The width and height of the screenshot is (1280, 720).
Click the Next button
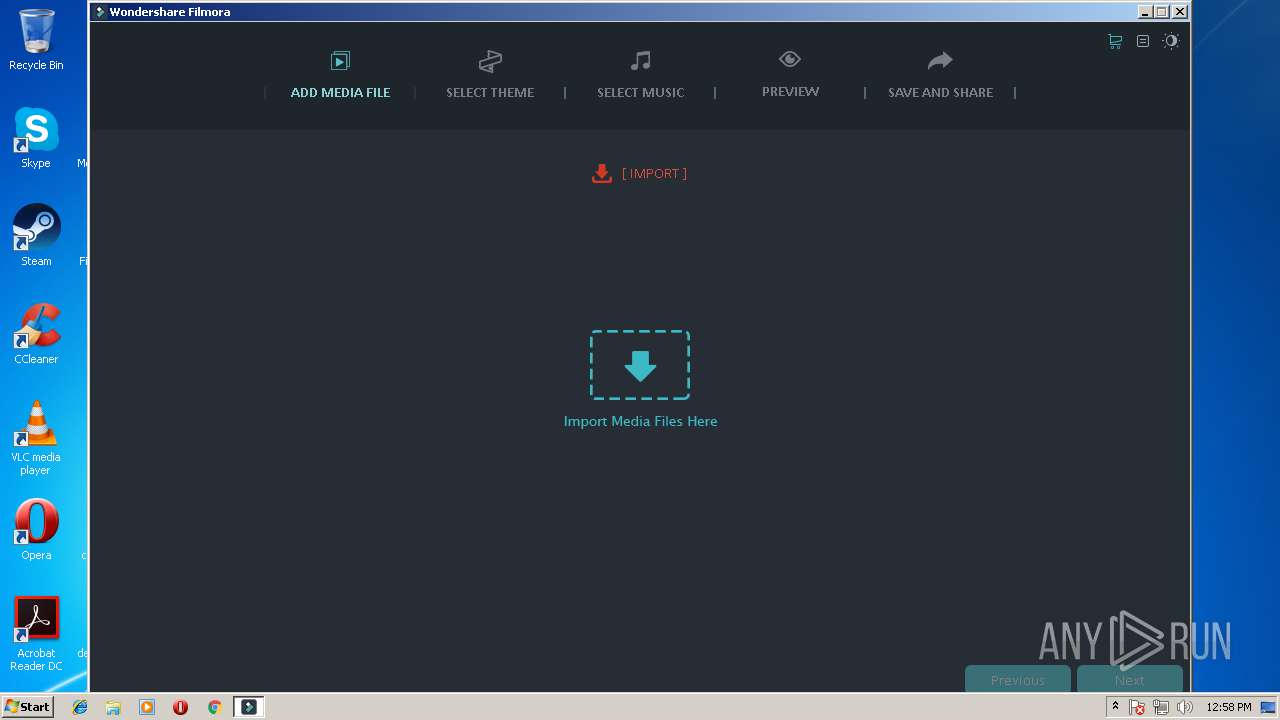click(1130, 679)
